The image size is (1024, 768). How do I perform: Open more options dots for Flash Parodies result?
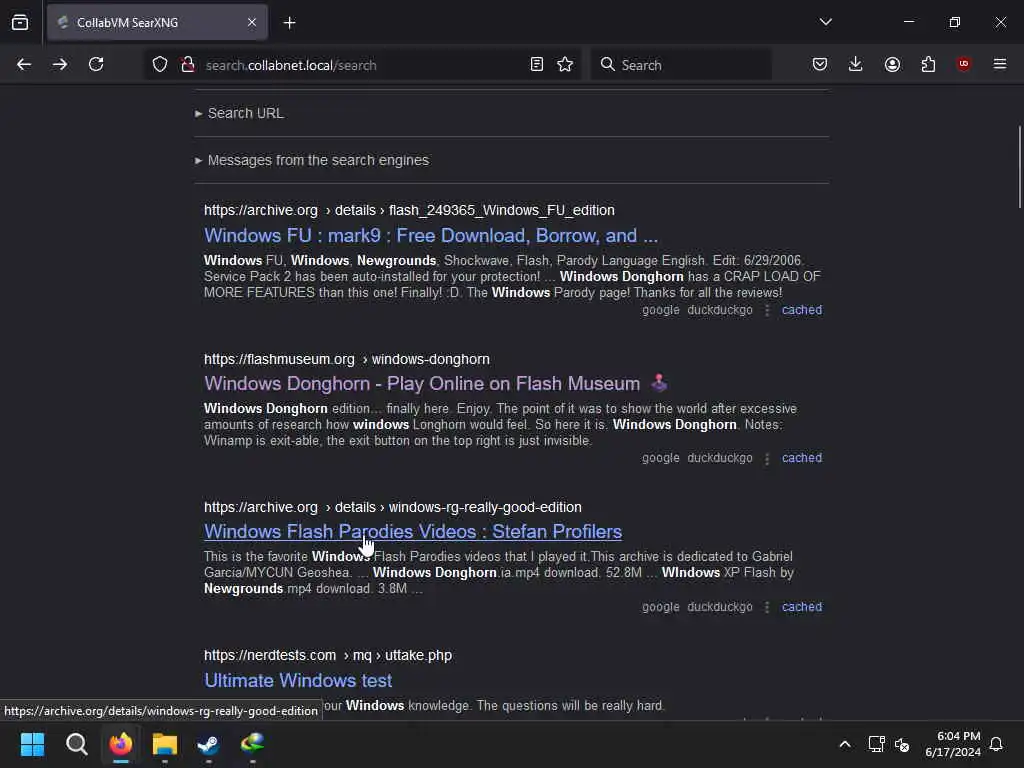tap(767, 607)
